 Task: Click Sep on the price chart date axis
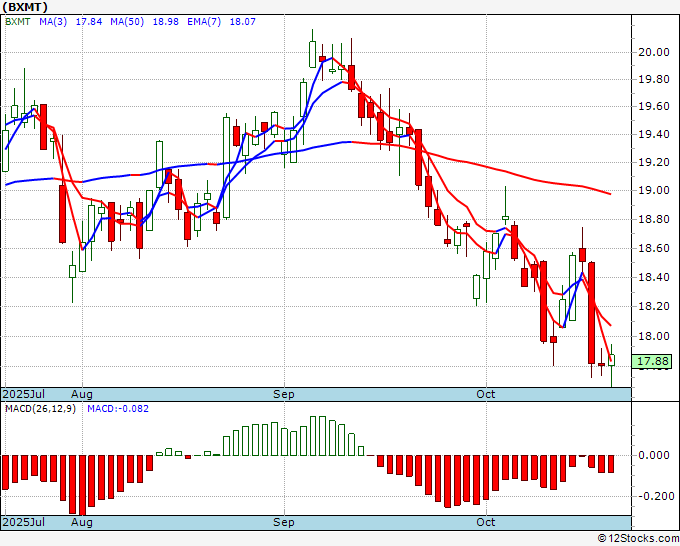[x=284, y=394]
